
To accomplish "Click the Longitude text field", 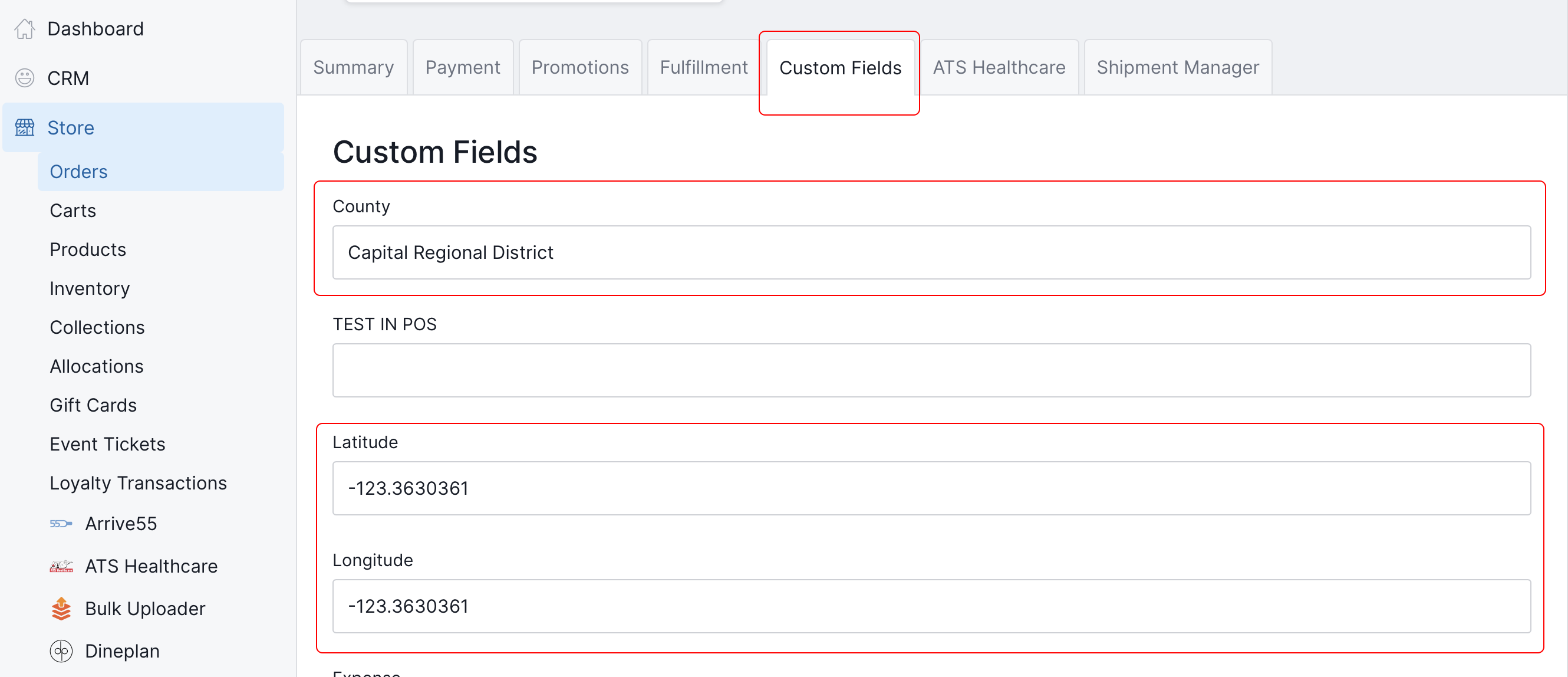I will [931, 606].
